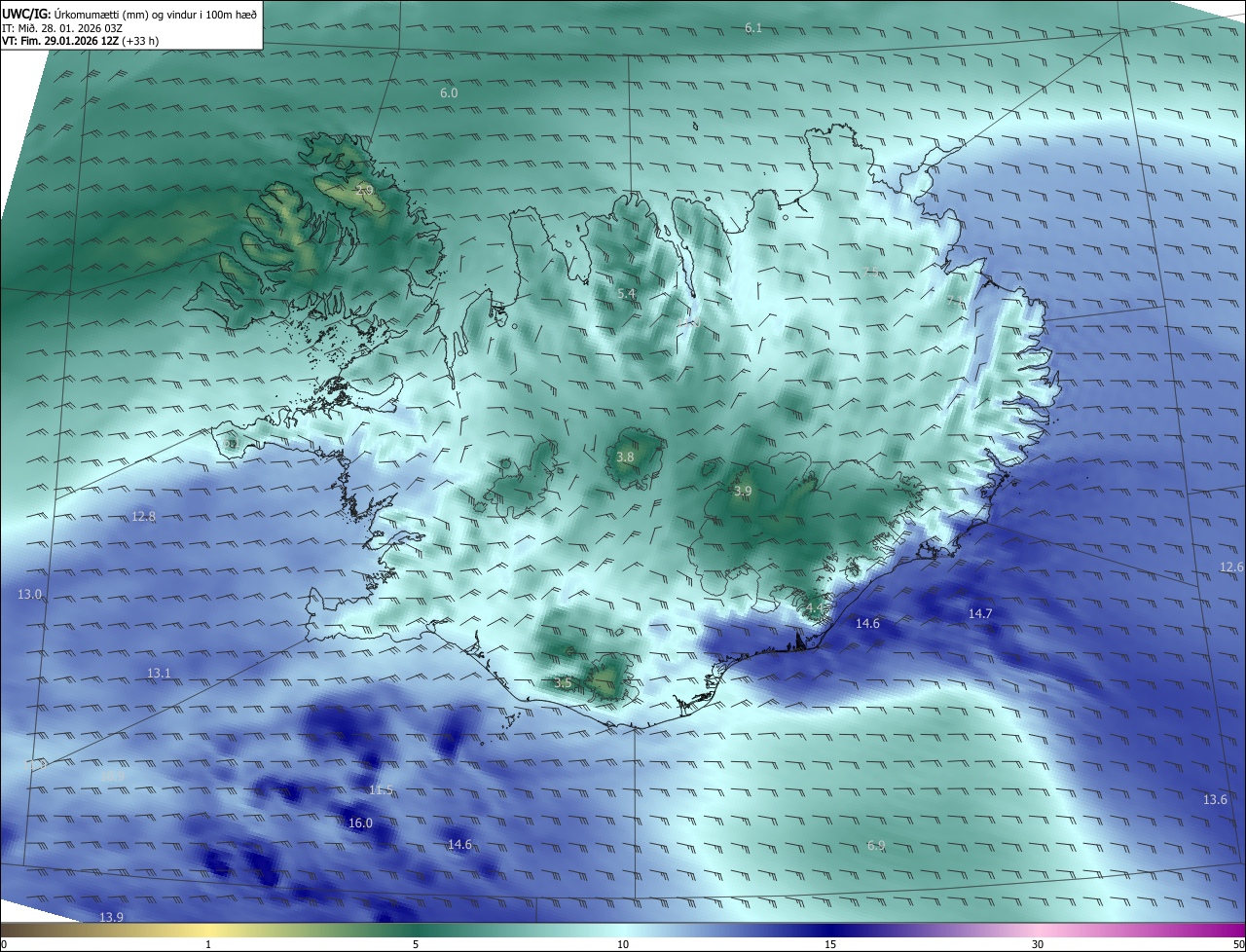Click the 13.6 value label
The height and width of the screenshot is (952, 1246).
pyautogui.click(x=1215, y=800)
